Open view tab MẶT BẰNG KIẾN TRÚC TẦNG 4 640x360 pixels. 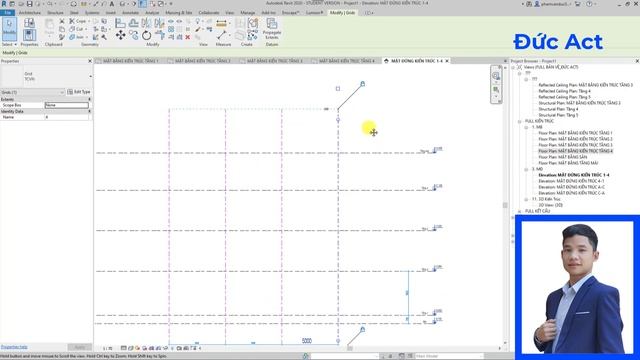click(346, 61)
